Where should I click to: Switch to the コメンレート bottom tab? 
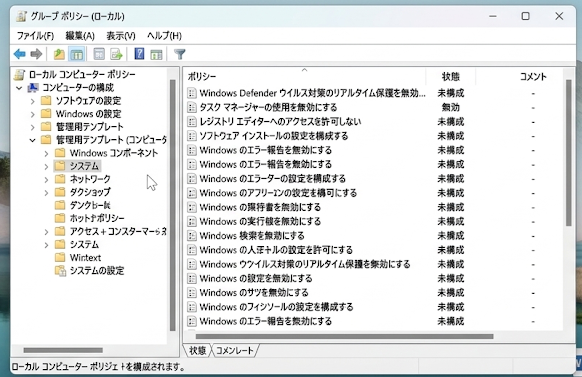pyautogui.click(x=235, y=350)
